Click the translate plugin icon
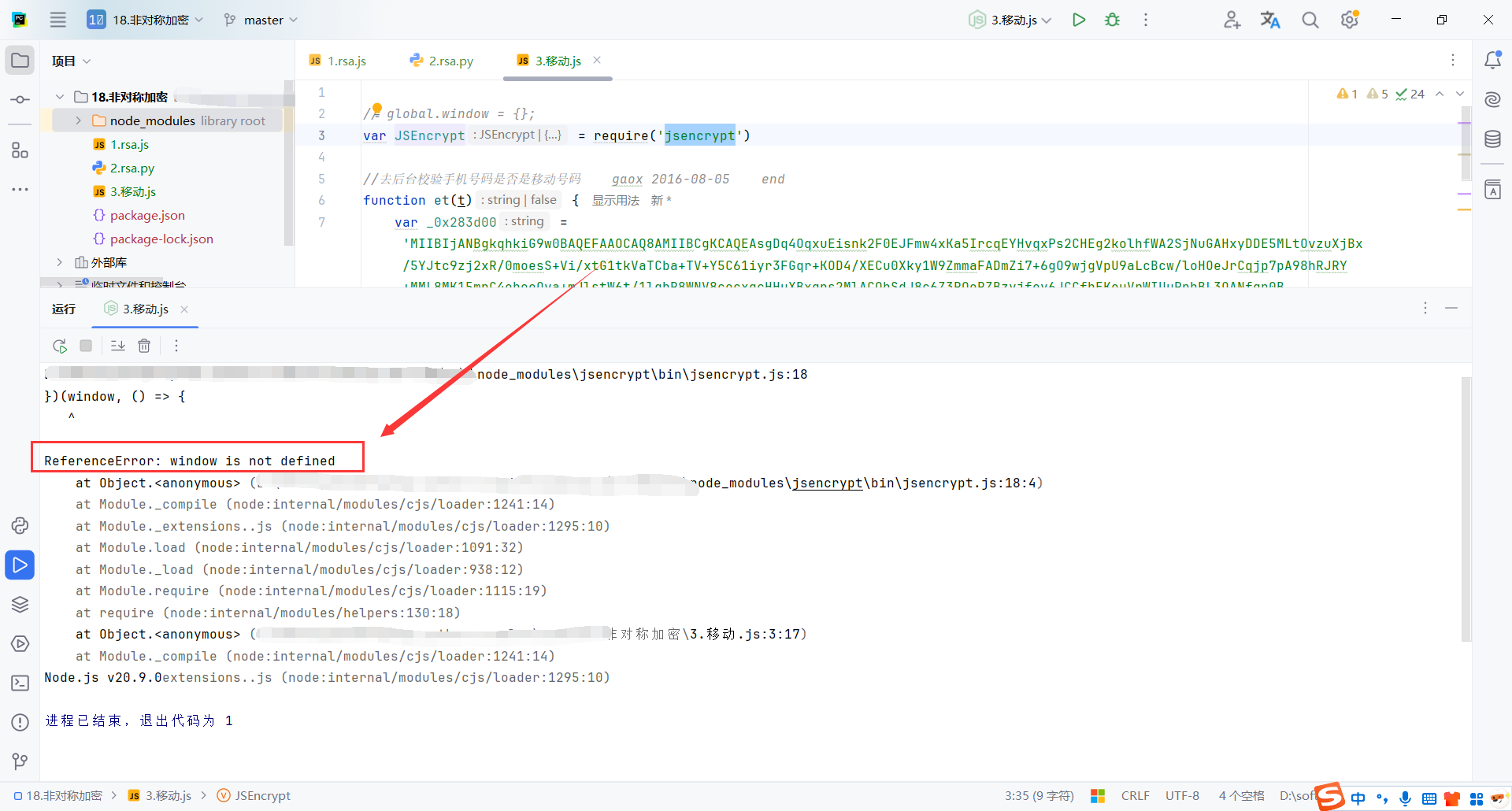 (1270, 20)
